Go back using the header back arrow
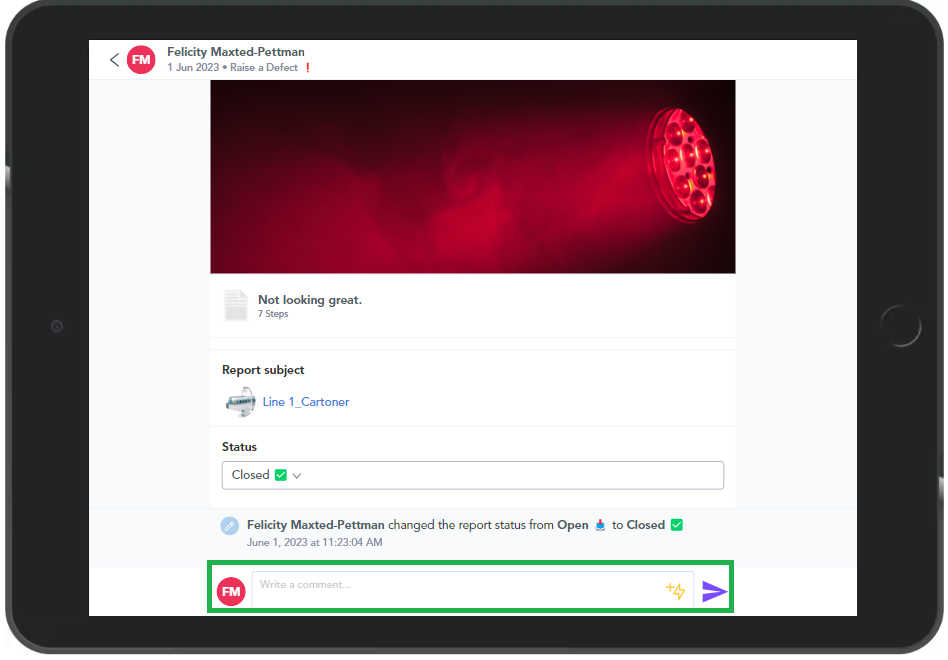The width and height of the screenshot is (948, 660). point(114,60)
